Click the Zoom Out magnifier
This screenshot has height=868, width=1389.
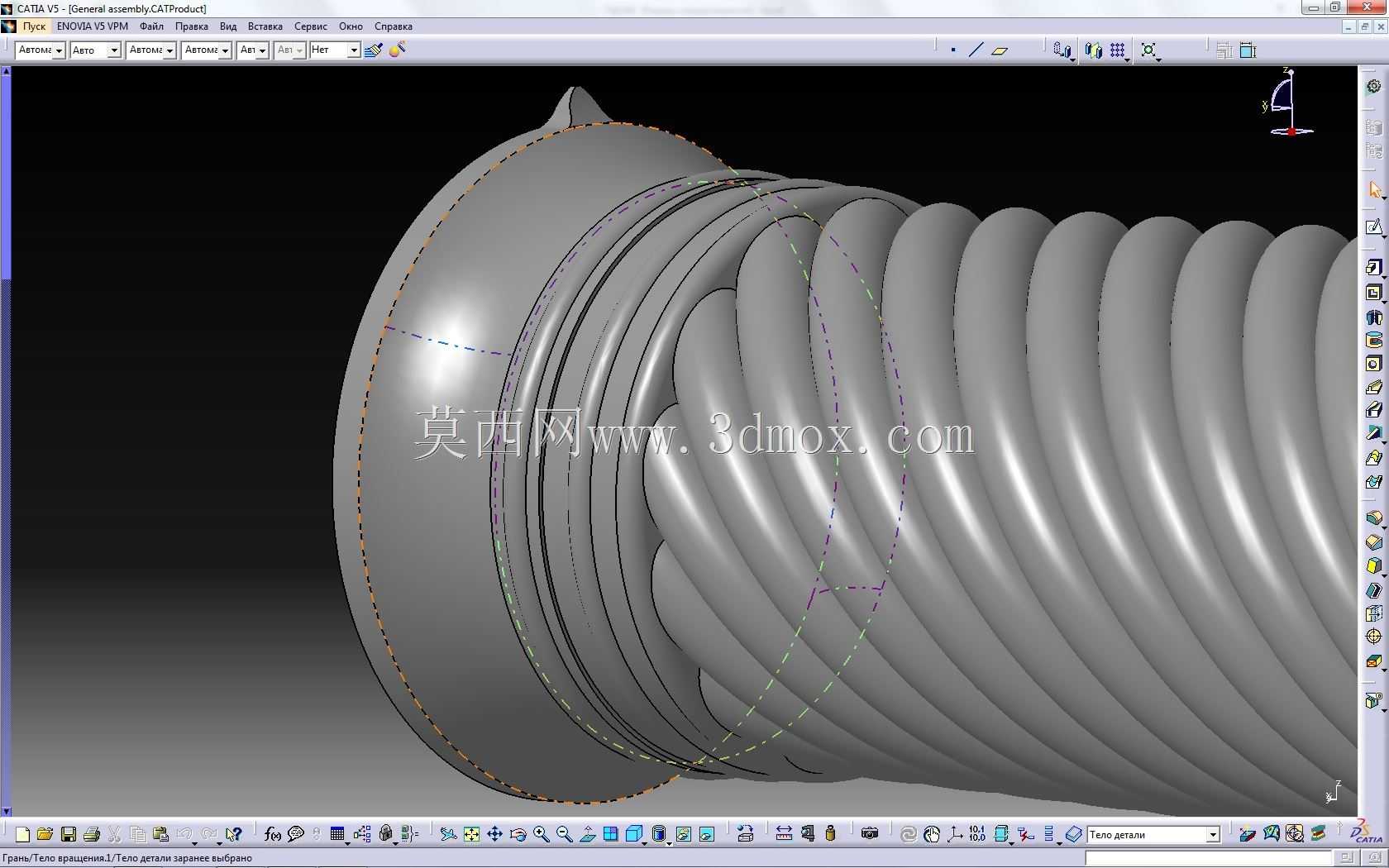(x=564, y=834)
